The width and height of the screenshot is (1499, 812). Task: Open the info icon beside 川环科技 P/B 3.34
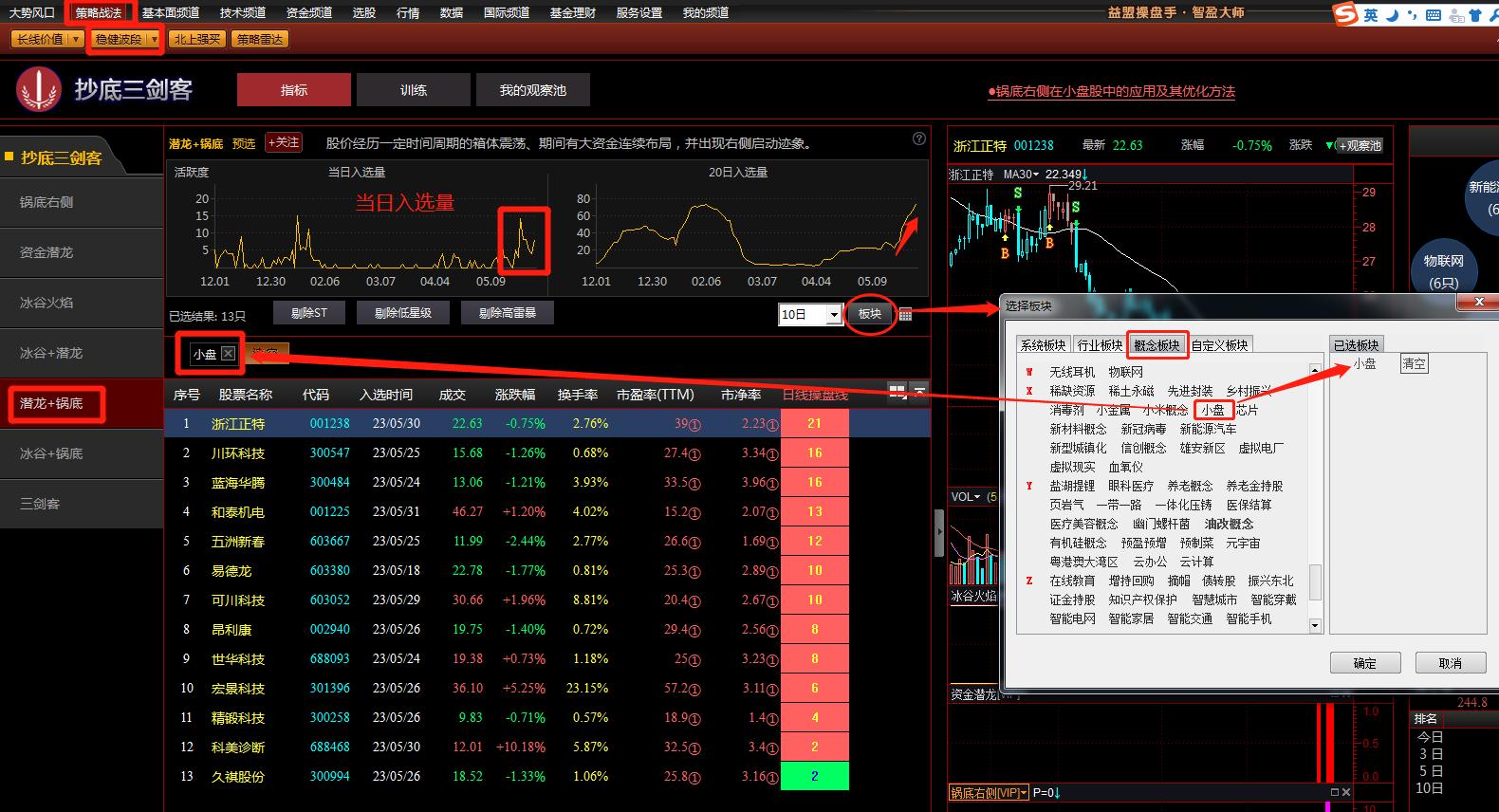772,454
